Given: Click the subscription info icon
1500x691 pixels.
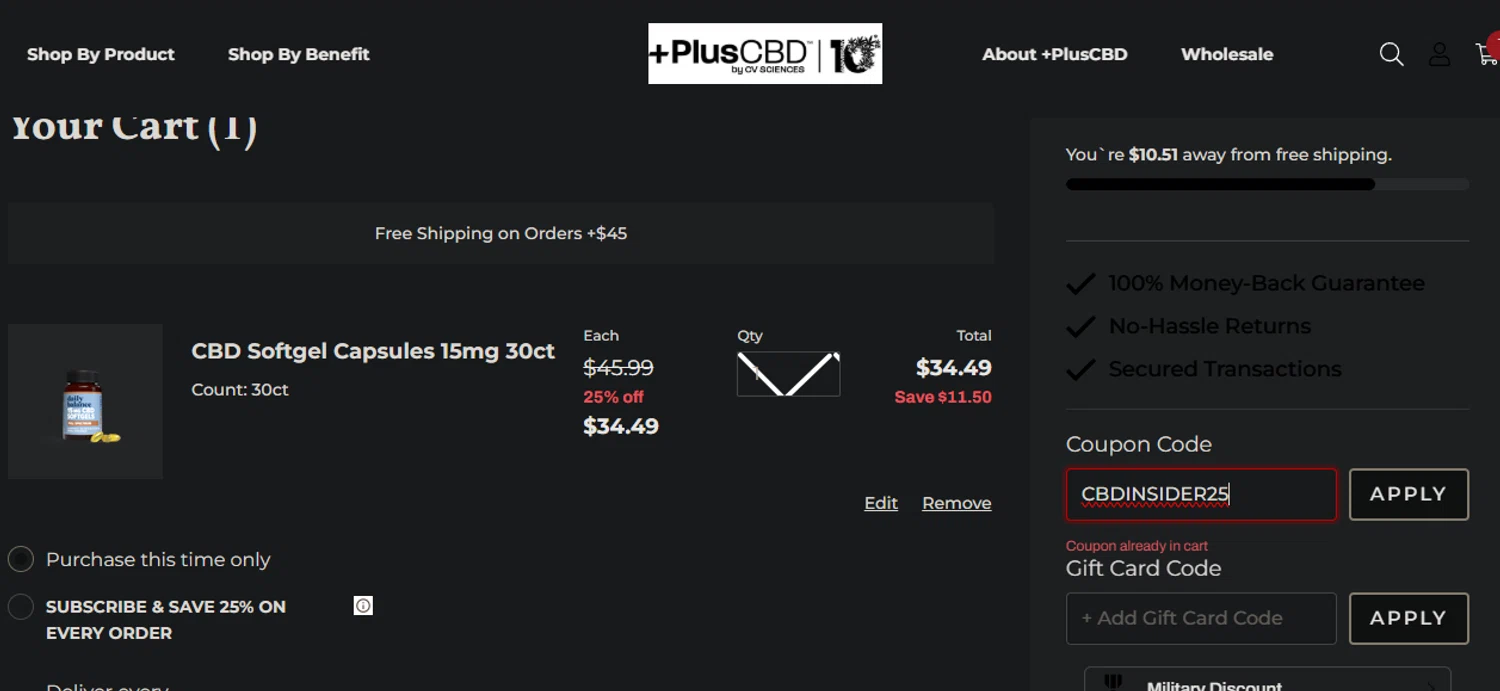Looking at the screenshot, I should pos(363,606).
